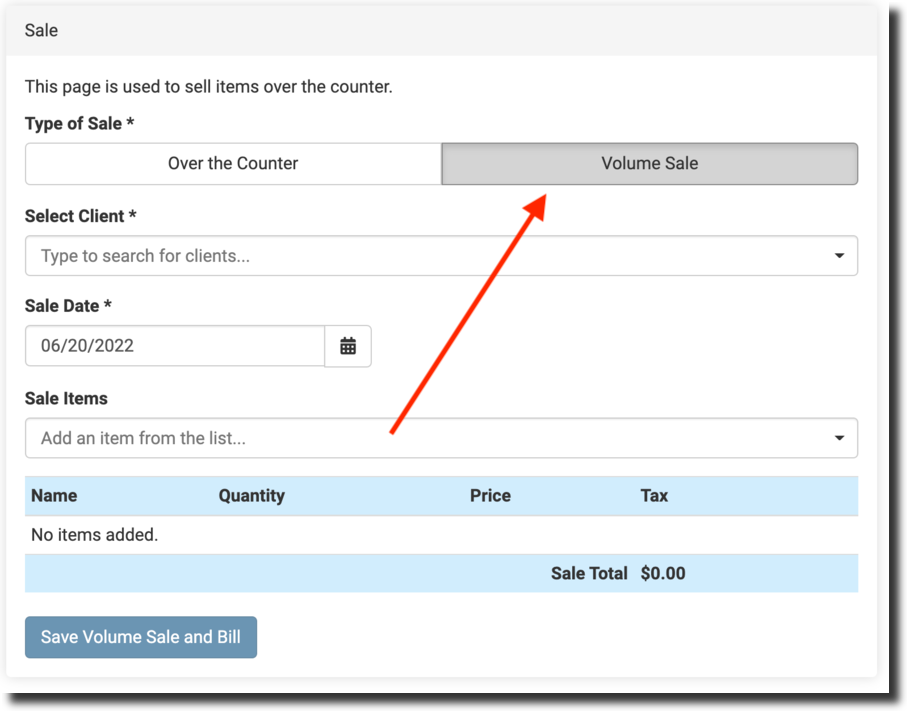Click the Sale panel header title
The width and height of the screenshot is (907, 711).
(42, 31)
